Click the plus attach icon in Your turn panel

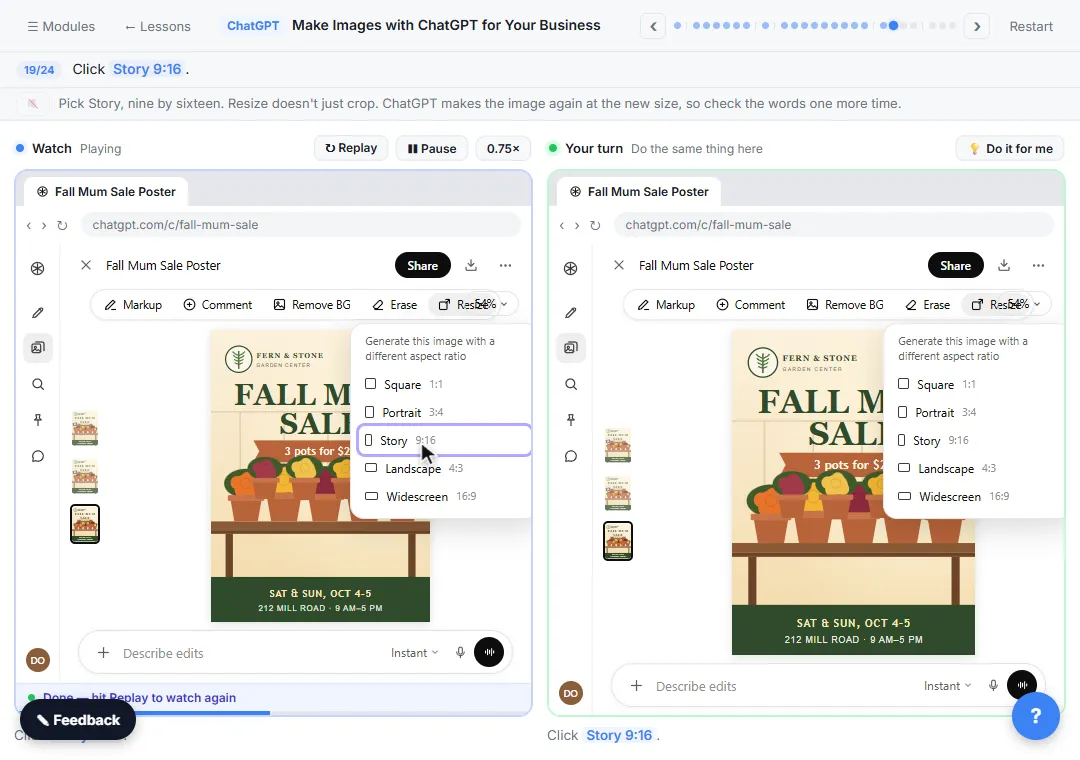636,686
